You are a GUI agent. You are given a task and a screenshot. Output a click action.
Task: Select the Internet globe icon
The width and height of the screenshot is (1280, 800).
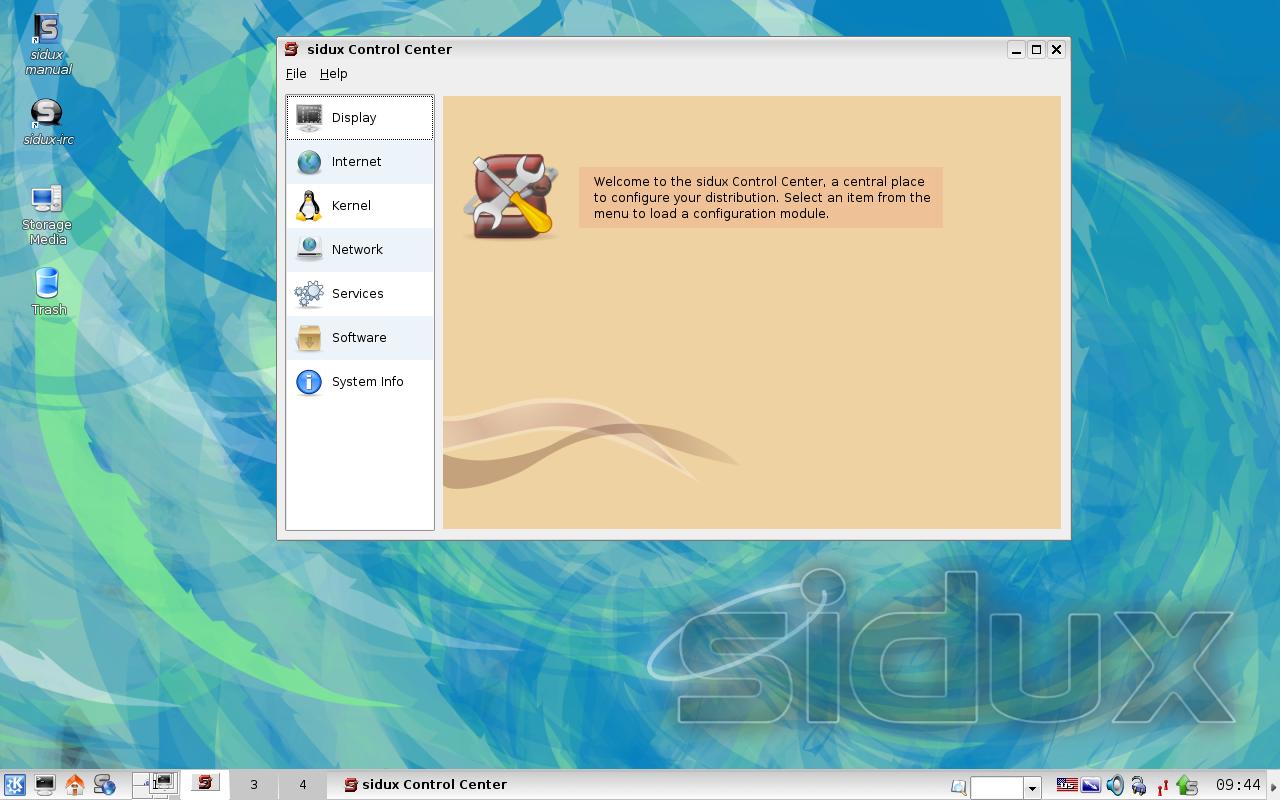[x=309, y=161]
